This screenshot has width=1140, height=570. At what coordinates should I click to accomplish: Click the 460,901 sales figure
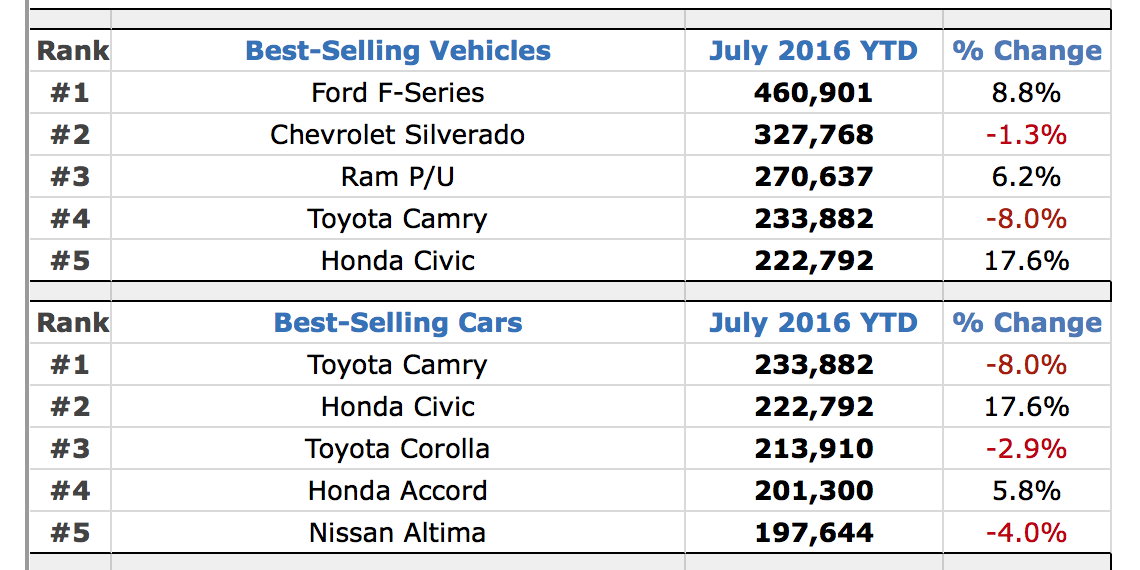813,93
